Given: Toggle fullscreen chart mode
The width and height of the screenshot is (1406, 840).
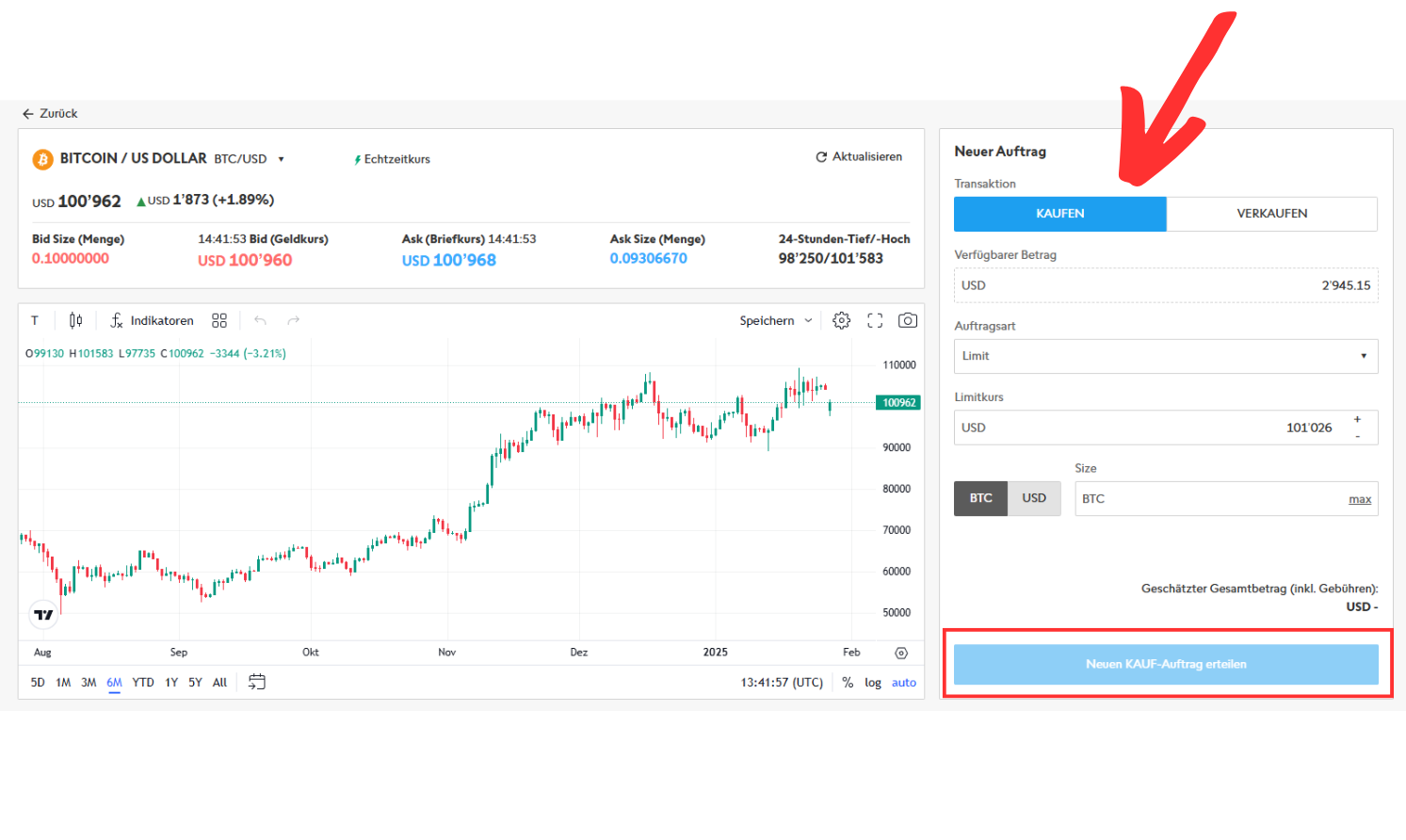Looking at the screenshot, I should pyautogui.click(x=875, y=320).
